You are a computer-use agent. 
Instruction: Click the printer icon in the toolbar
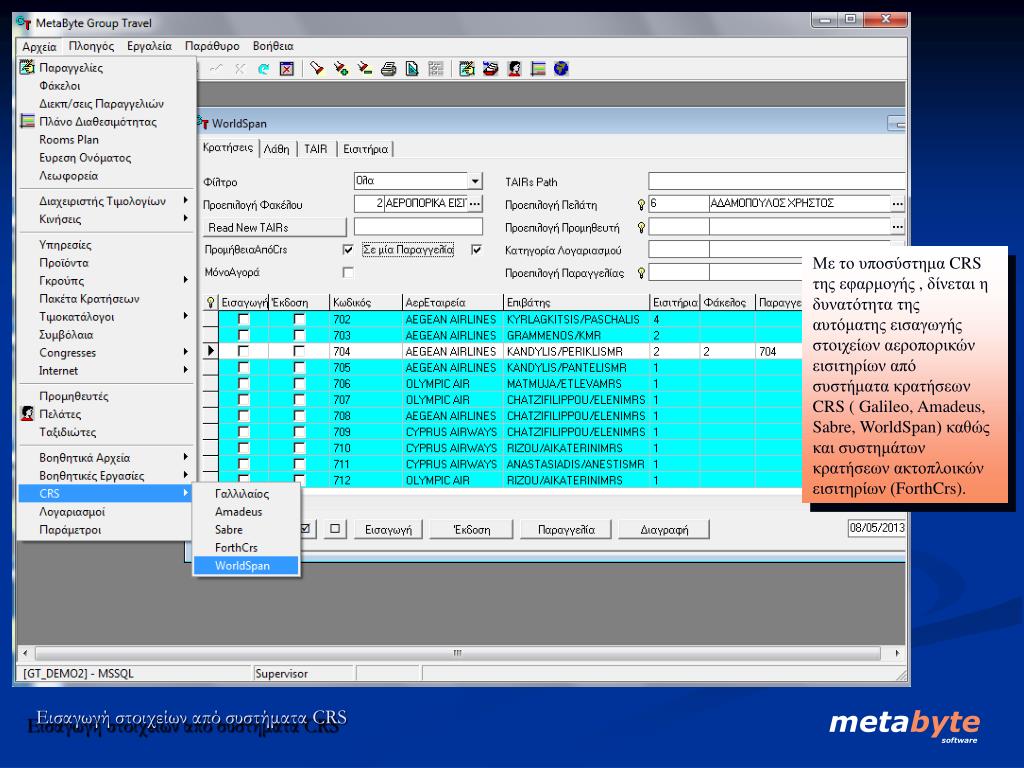pyautogui.click(x=389, y=69)
